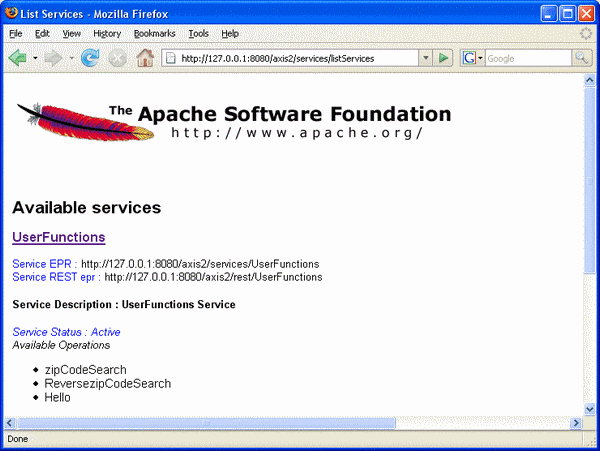
Task: Go to the Home page icon
Action: point(145,58)
